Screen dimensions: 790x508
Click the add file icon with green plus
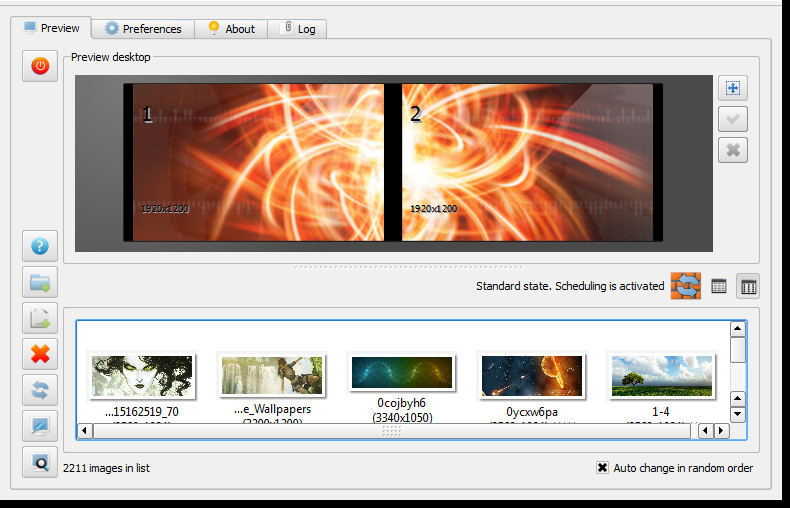point(40,318)
